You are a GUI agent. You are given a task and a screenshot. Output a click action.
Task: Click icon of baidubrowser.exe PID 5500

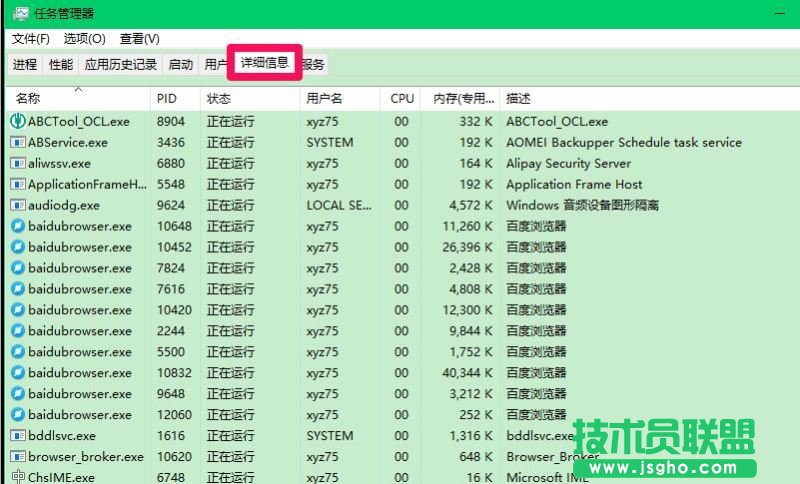(x=18, y=351)
